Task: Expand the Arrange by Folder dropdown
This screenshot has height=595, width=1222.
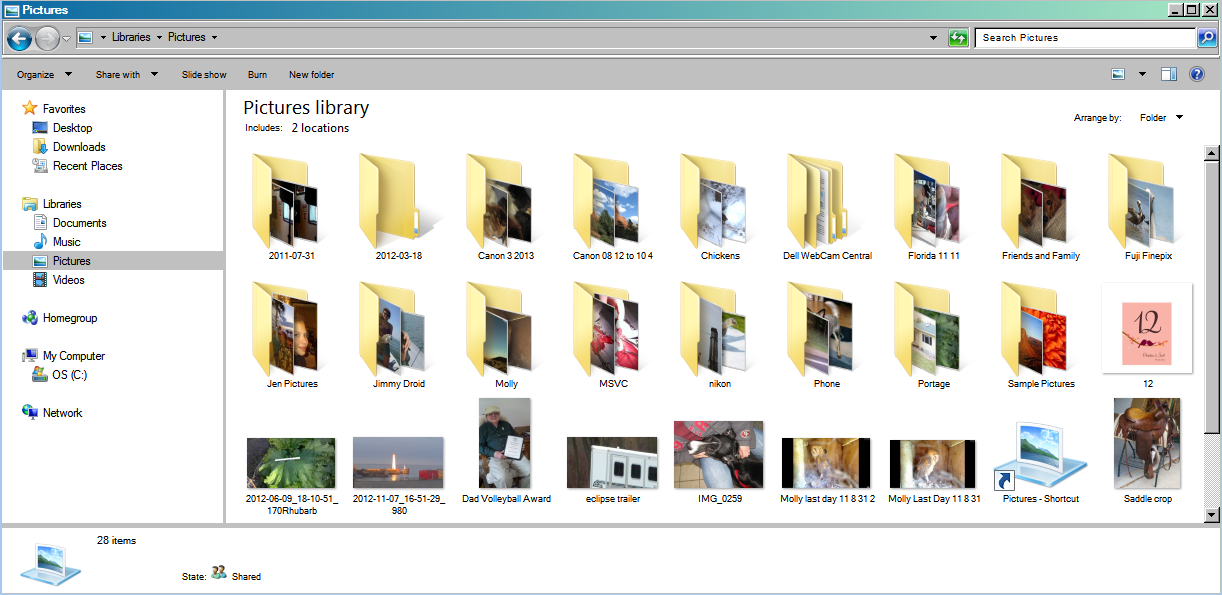Action: [1161, 118]
